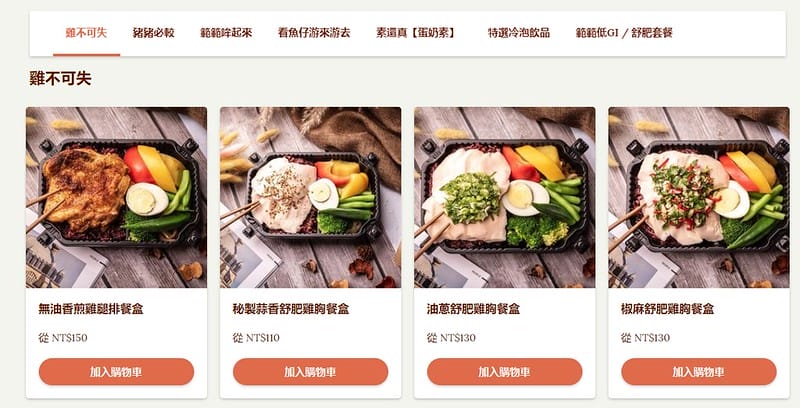Open the 範範咩起來 tab
The height and width of the screenshot is (408, 800).
pyautogui.click(x=226, y=33)
